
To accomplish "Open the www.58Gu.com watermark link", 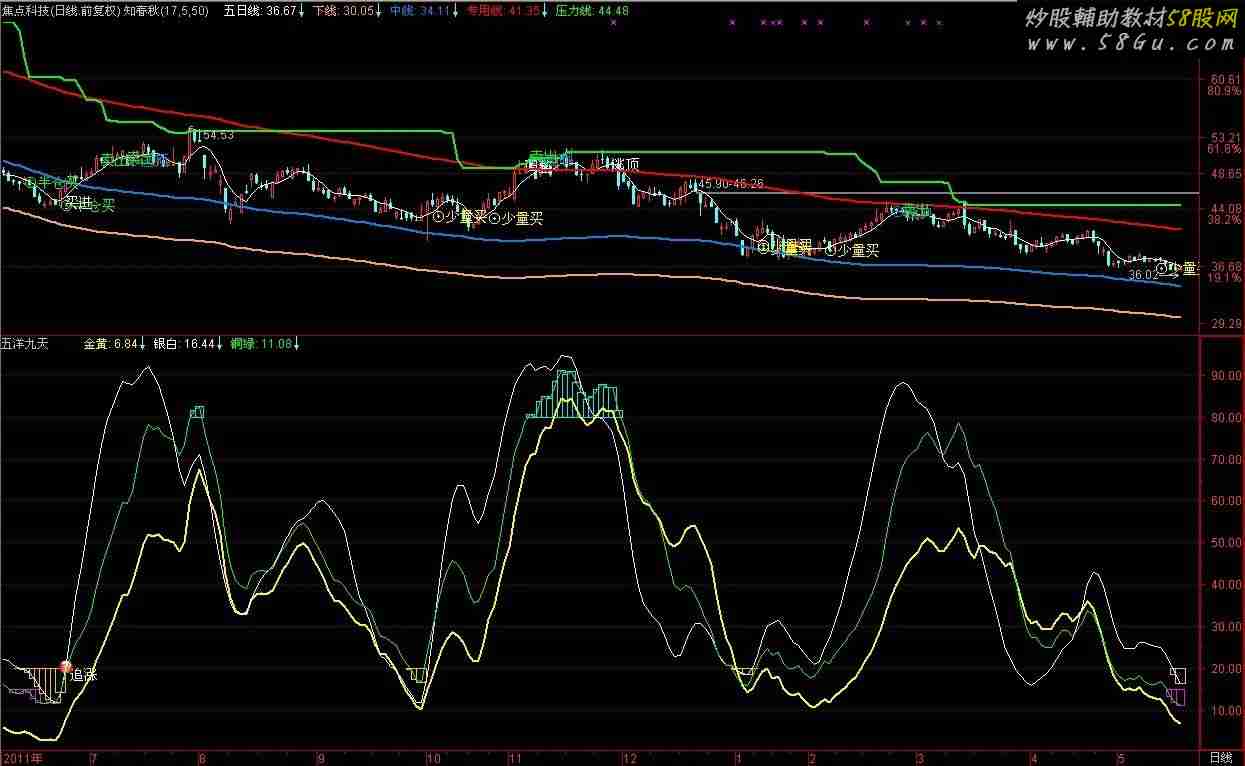I will pos(1130,43).
